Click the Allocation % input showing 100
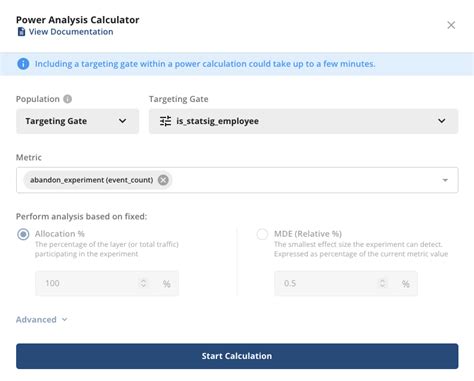Image resolution: width=474 pixels, height=381 pixels. pos(107,283)
